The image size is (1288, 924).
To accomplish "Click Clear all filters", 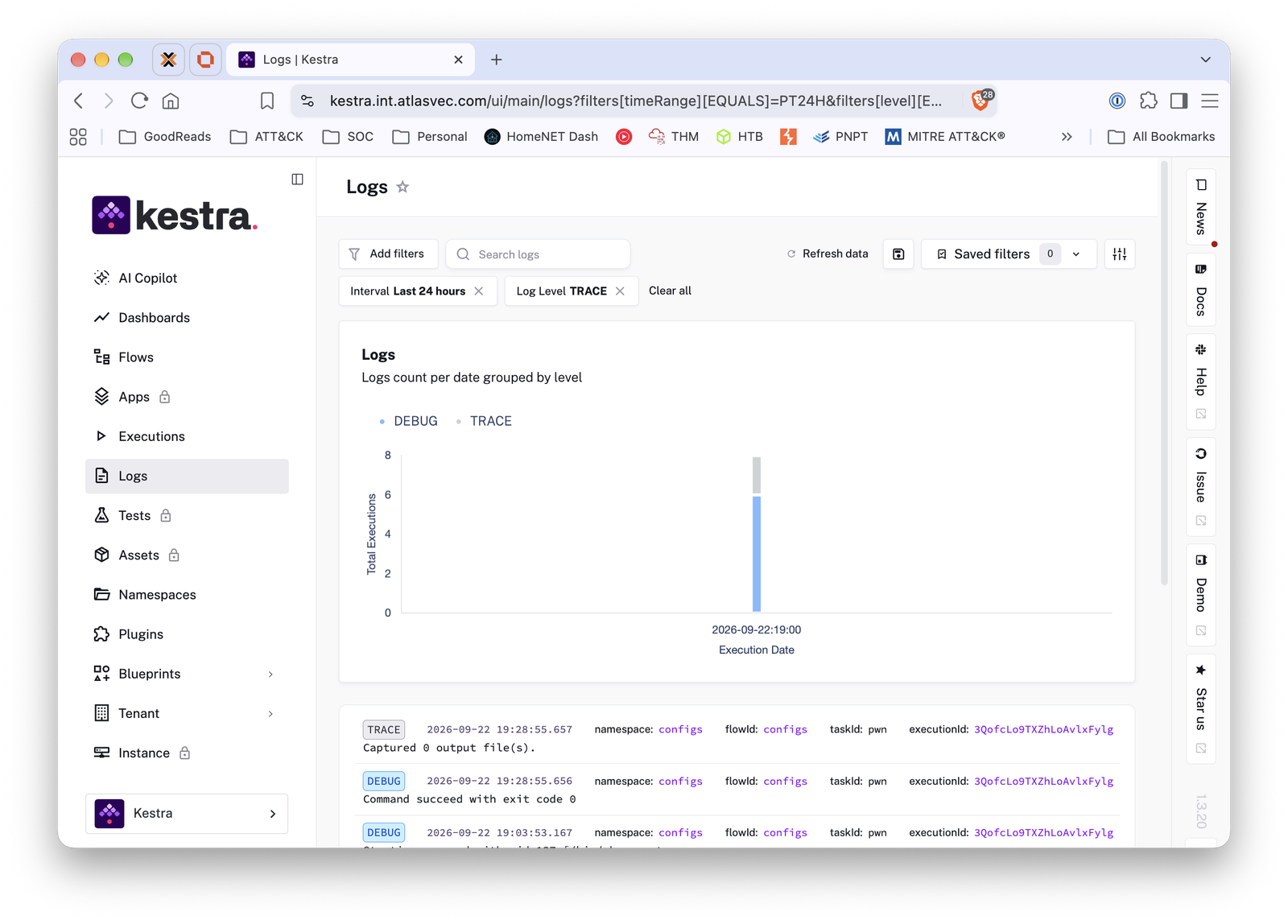I will coord(670,291).
